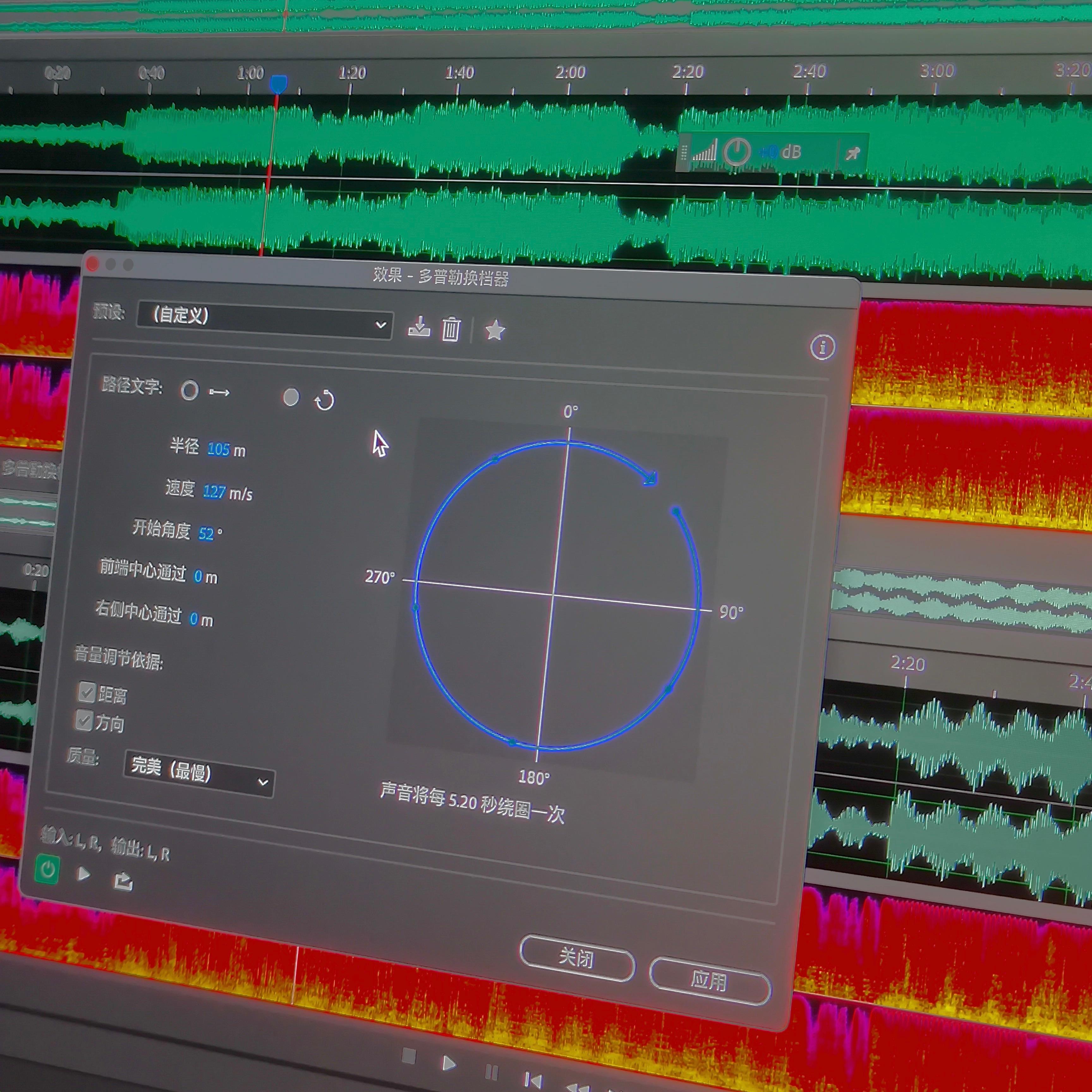Open the 质量 完美(最慢) dropdown
1092x1092 pixels.
coord(199,773)
